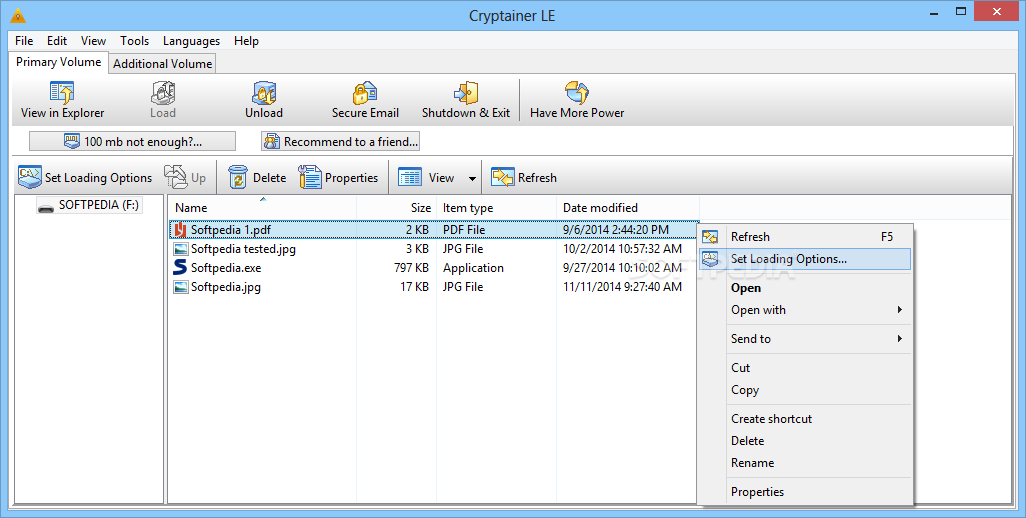Viewport: 1026px width, 518px height.
Task: Select the Softpedia tested.jpg file name
Action: click(x=243, y=249)
